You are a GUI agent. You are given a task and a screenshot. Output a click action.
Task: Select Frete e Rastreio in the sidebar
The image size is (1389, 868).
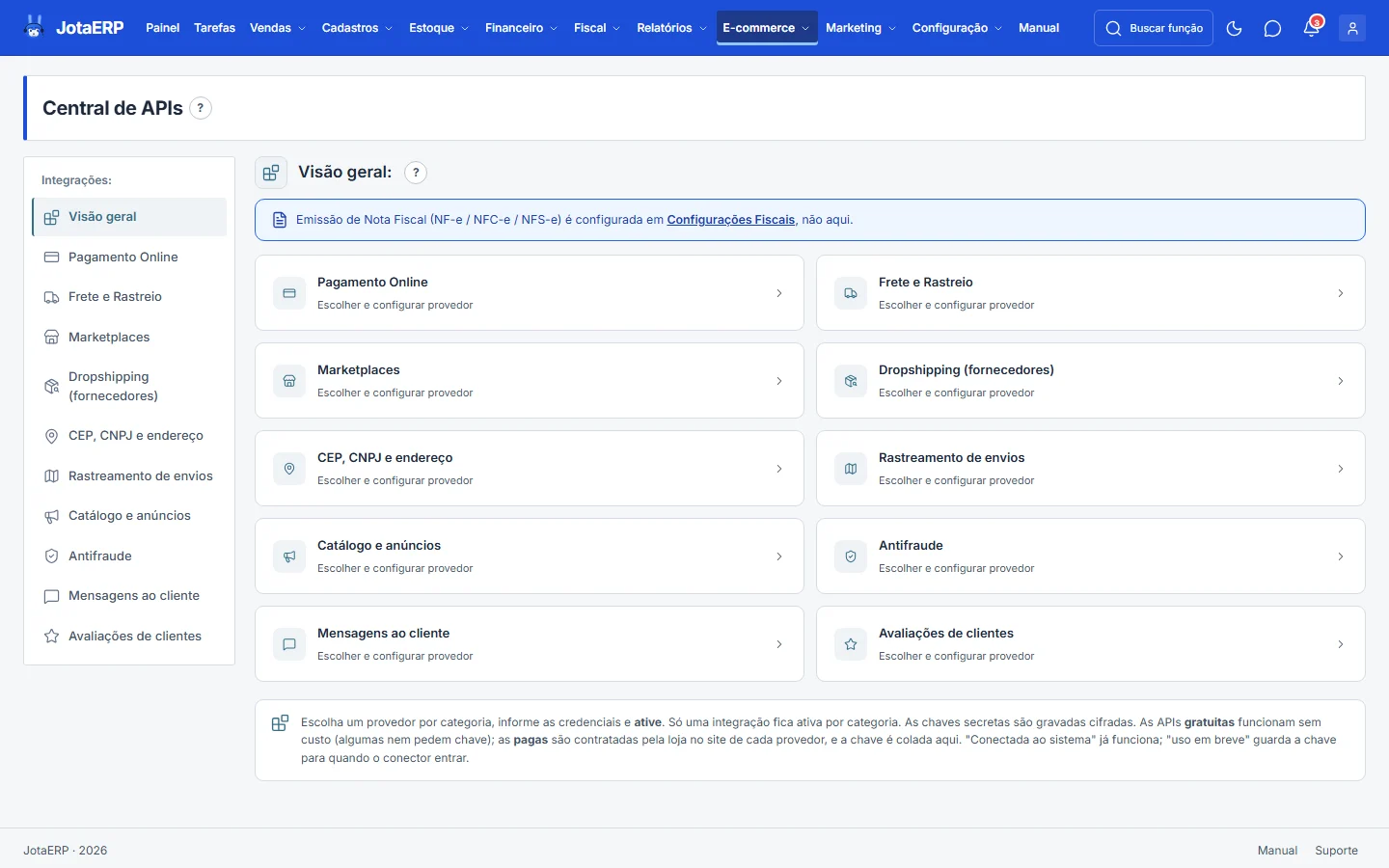(129, 297)
